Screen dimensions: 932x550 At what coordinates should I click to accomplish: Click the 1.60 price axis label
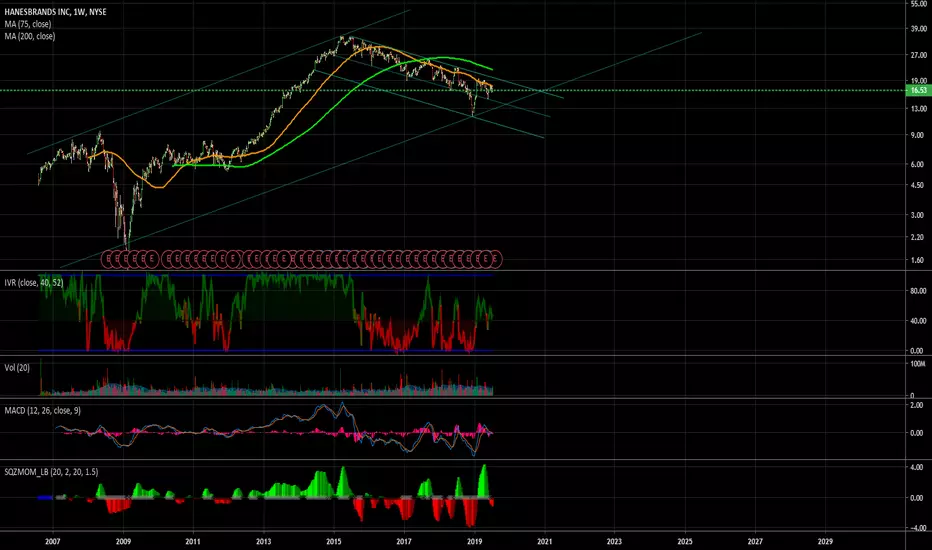[918, 260]
